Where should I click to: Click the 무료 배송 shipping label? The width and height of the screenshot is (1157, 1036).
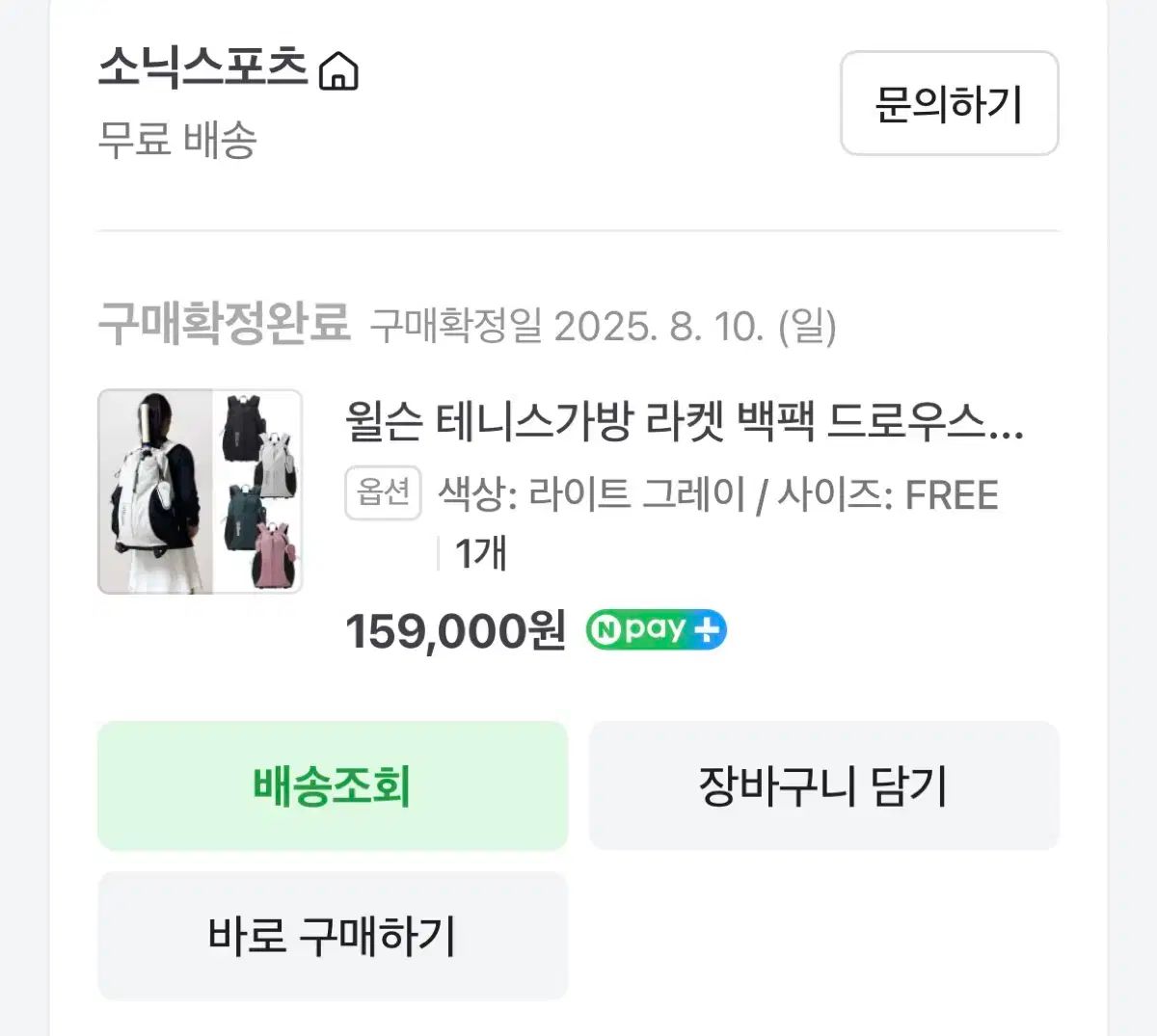coord(177,140)
